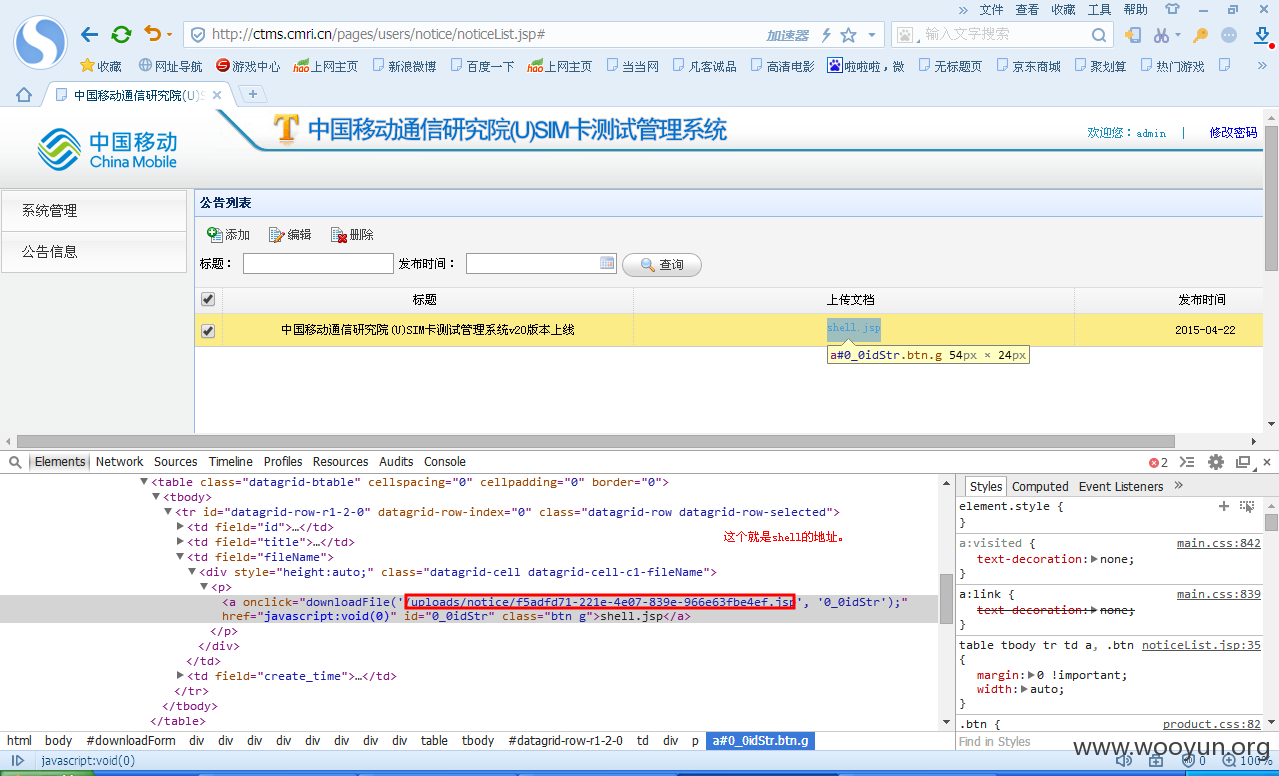Open the calendar picker for 发布时间
1279x776 pixels.
tap(607, 263)
